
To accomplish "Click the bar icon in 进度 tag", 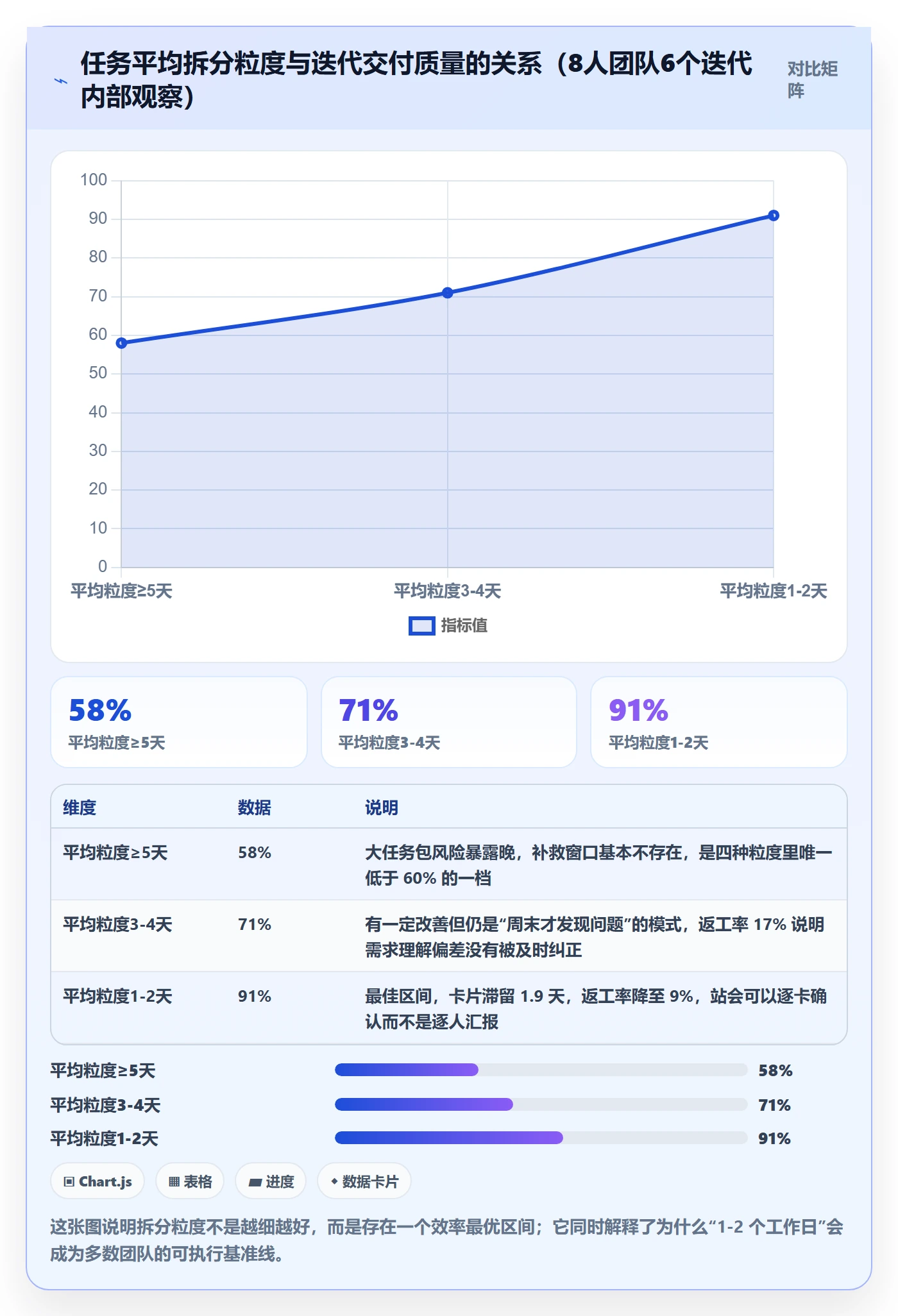I will pos(255,1183).
